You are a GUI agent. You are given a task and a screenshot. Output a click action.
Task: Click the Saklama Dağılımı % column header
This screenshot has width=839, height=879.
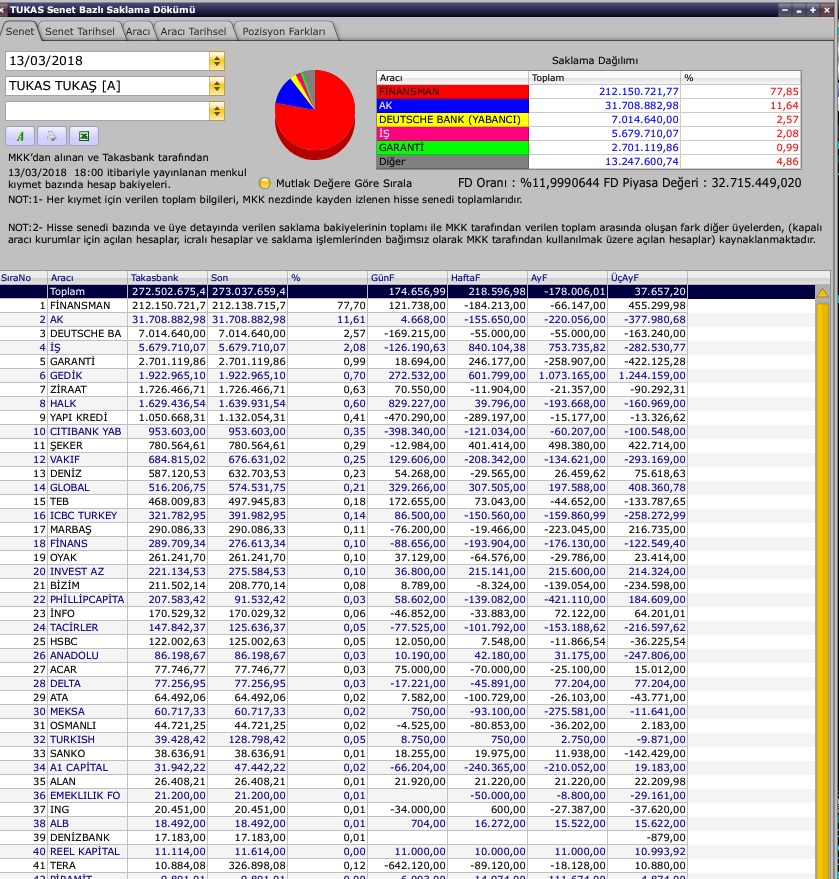coord(741,78)
